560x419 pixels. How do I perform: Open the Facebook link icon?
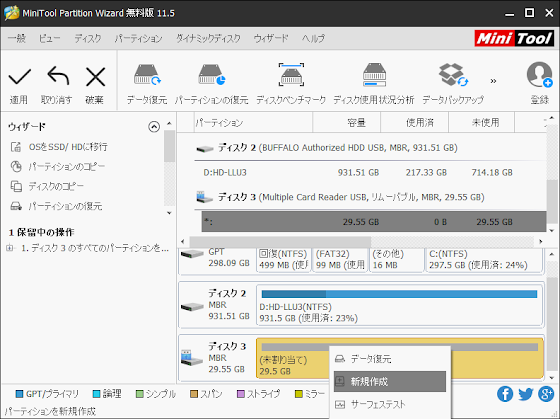point(505,394)
